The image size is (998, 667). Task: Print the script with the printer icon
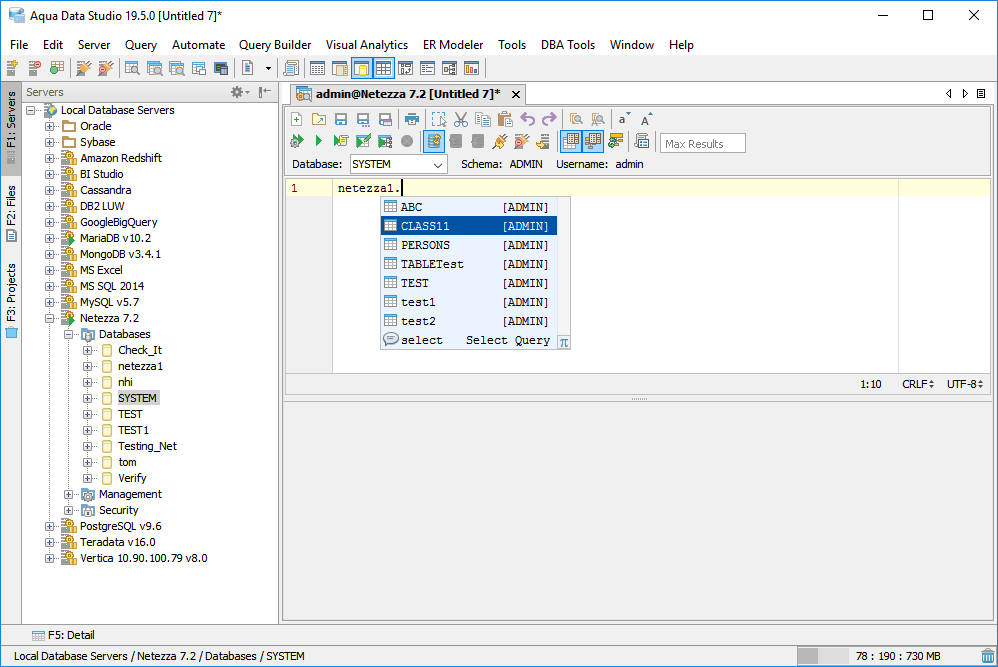412,119
